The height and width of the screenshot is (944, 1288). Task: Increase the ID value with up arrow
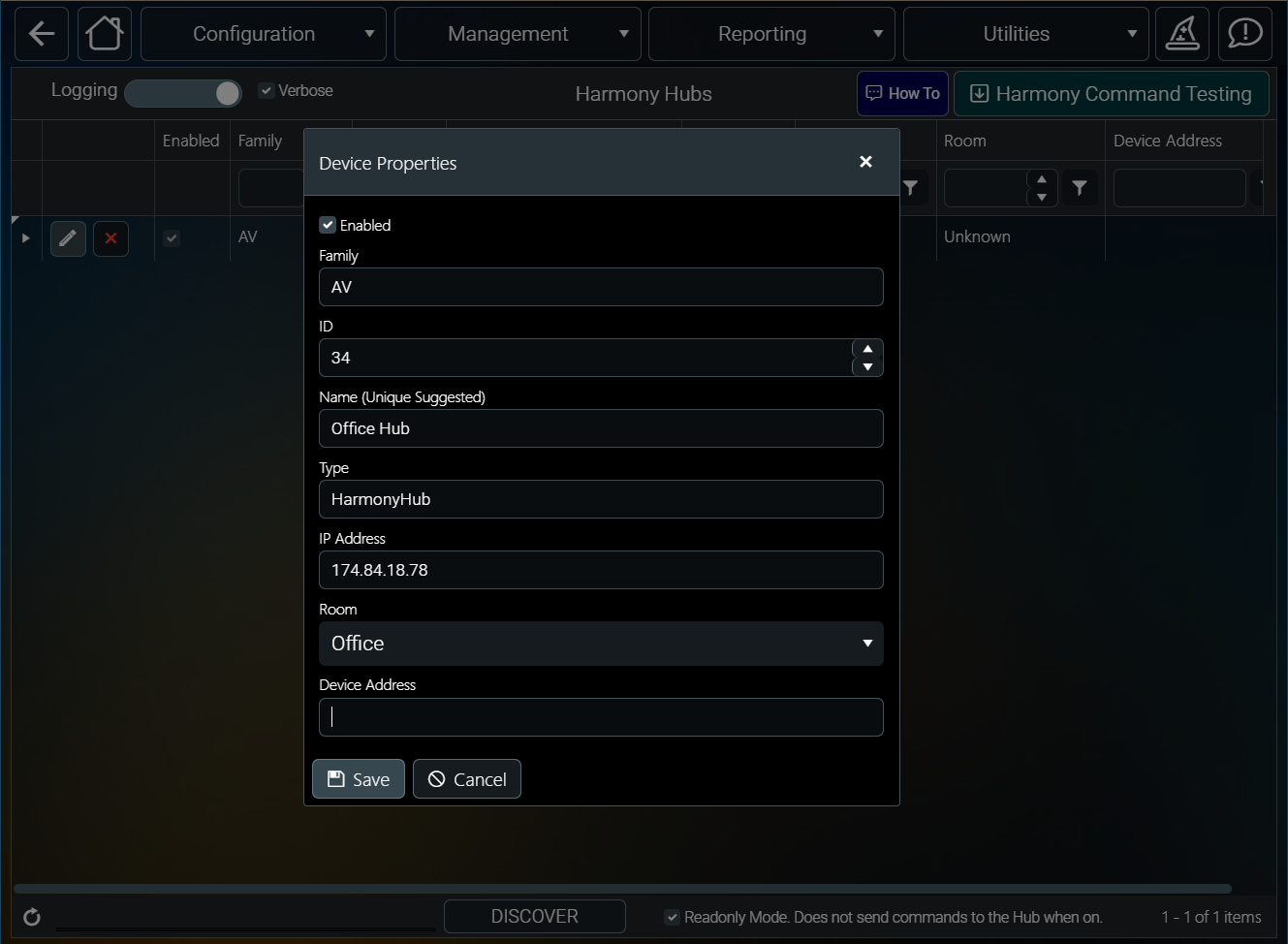(x=867, y=349)
